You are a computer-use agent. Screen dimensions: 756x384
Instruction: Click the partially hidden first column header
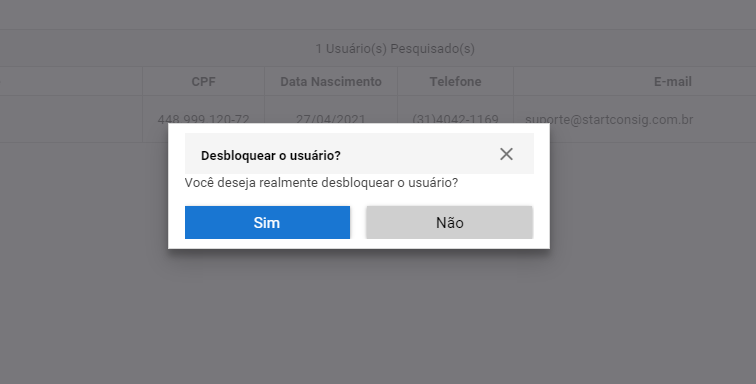click(x=71, y=82)
